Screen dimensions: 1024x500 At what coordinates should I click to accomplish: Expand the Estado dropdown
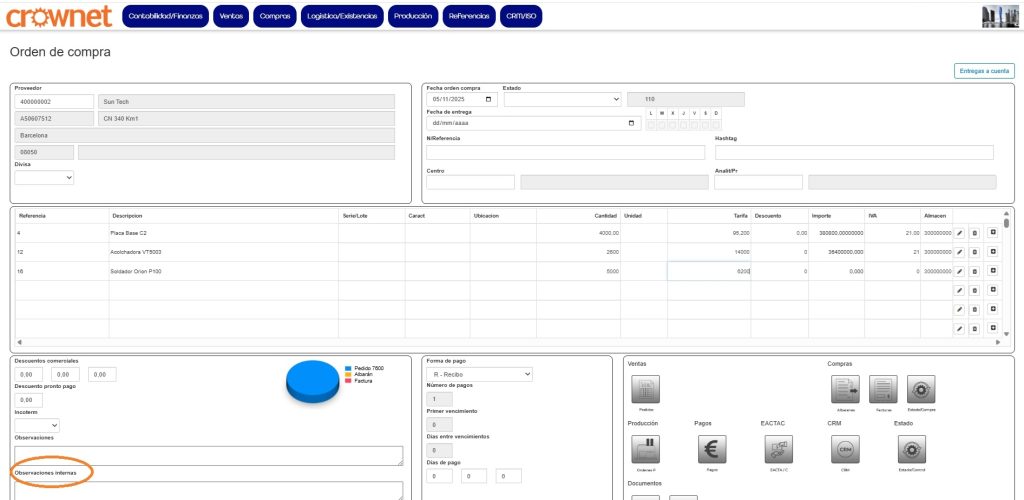(x=562, y=99)
